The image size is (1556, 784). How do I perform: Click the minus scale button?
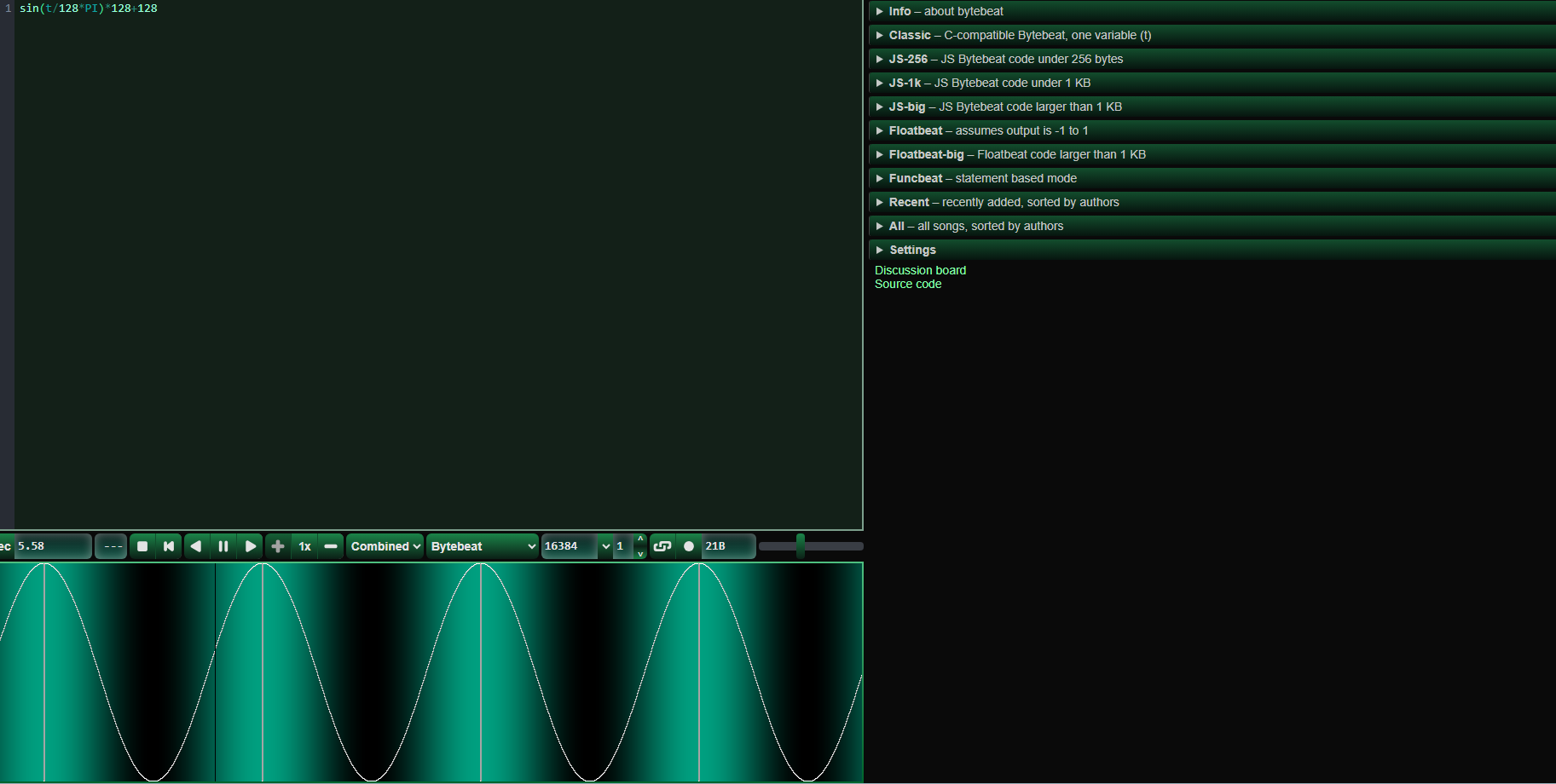331,546
